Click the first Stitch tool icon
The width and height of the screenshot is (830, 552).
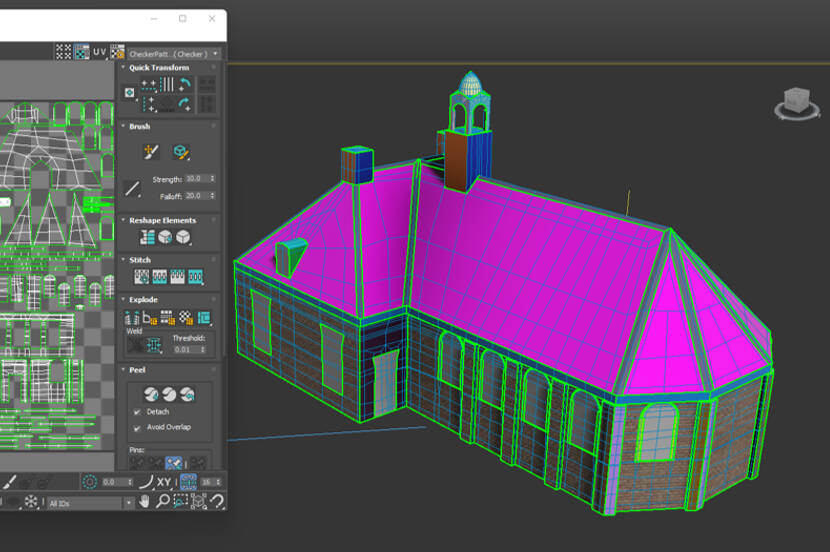click(x=141, y=276)
